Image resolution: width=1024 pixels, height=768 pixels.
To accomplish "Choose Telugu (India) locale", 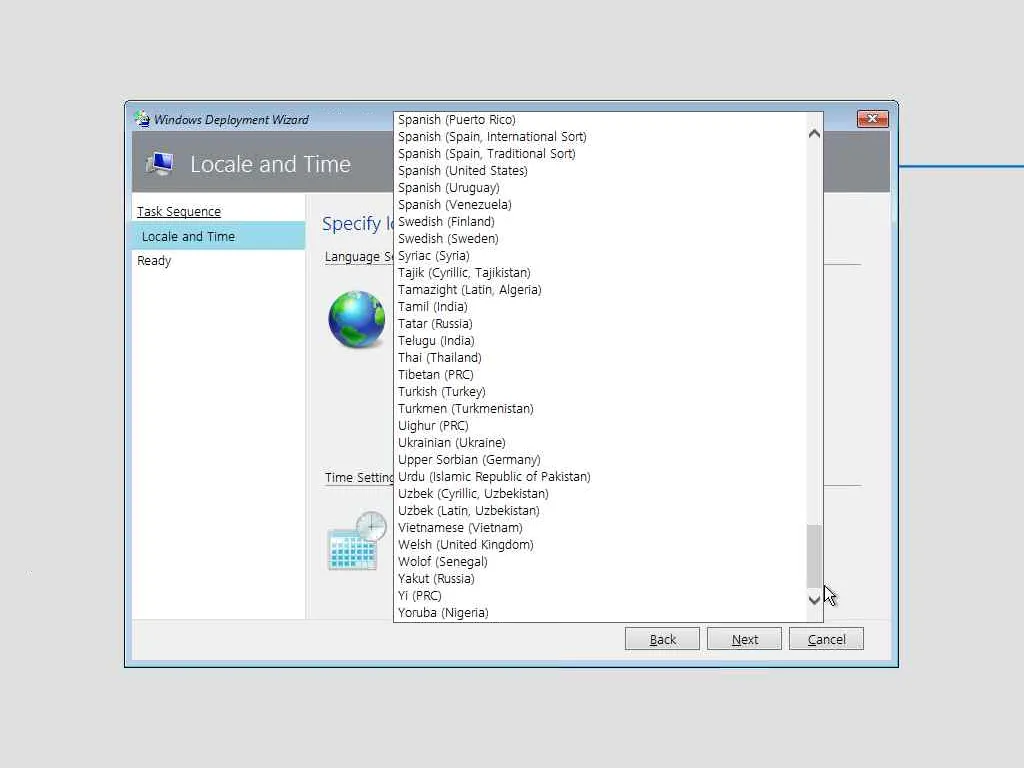I will tap(601, 340).
